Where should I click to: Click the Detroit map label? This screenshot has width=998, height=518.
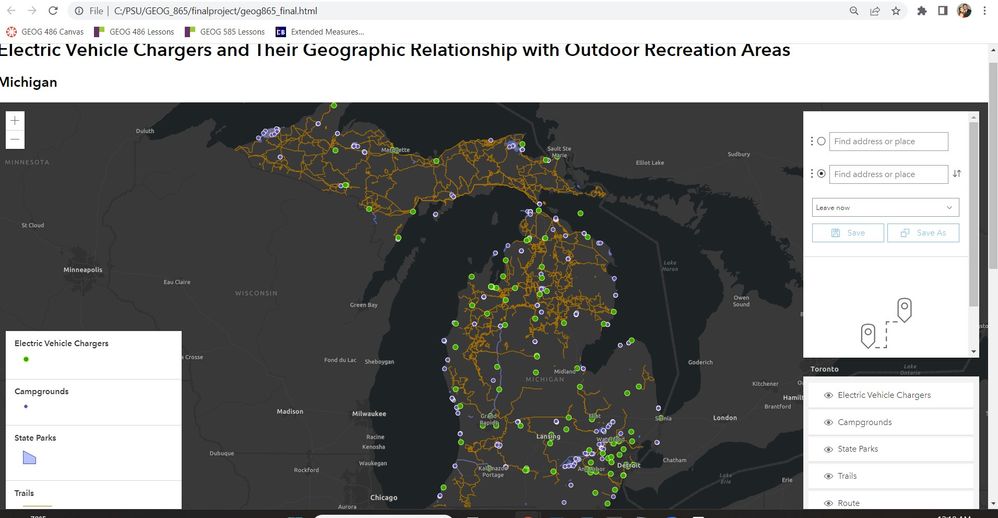tap(629, 465)
